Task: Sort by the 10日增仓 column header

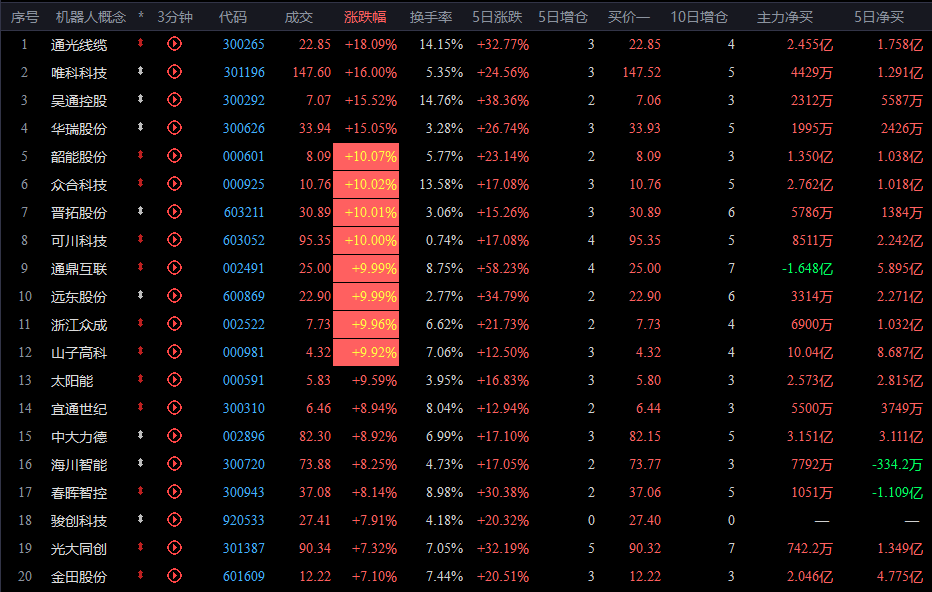Action: tap(699, 17)
